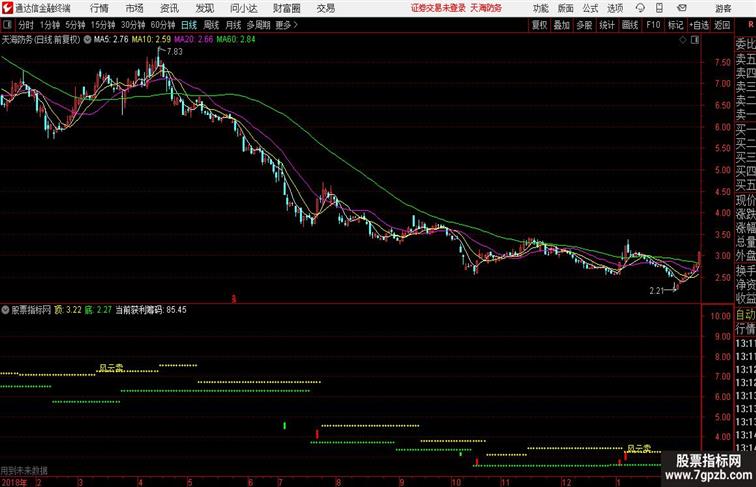This screenshot has height=487, width=756.
Task: Click the red 天海防务 title text
Action: tap(486, 8)
